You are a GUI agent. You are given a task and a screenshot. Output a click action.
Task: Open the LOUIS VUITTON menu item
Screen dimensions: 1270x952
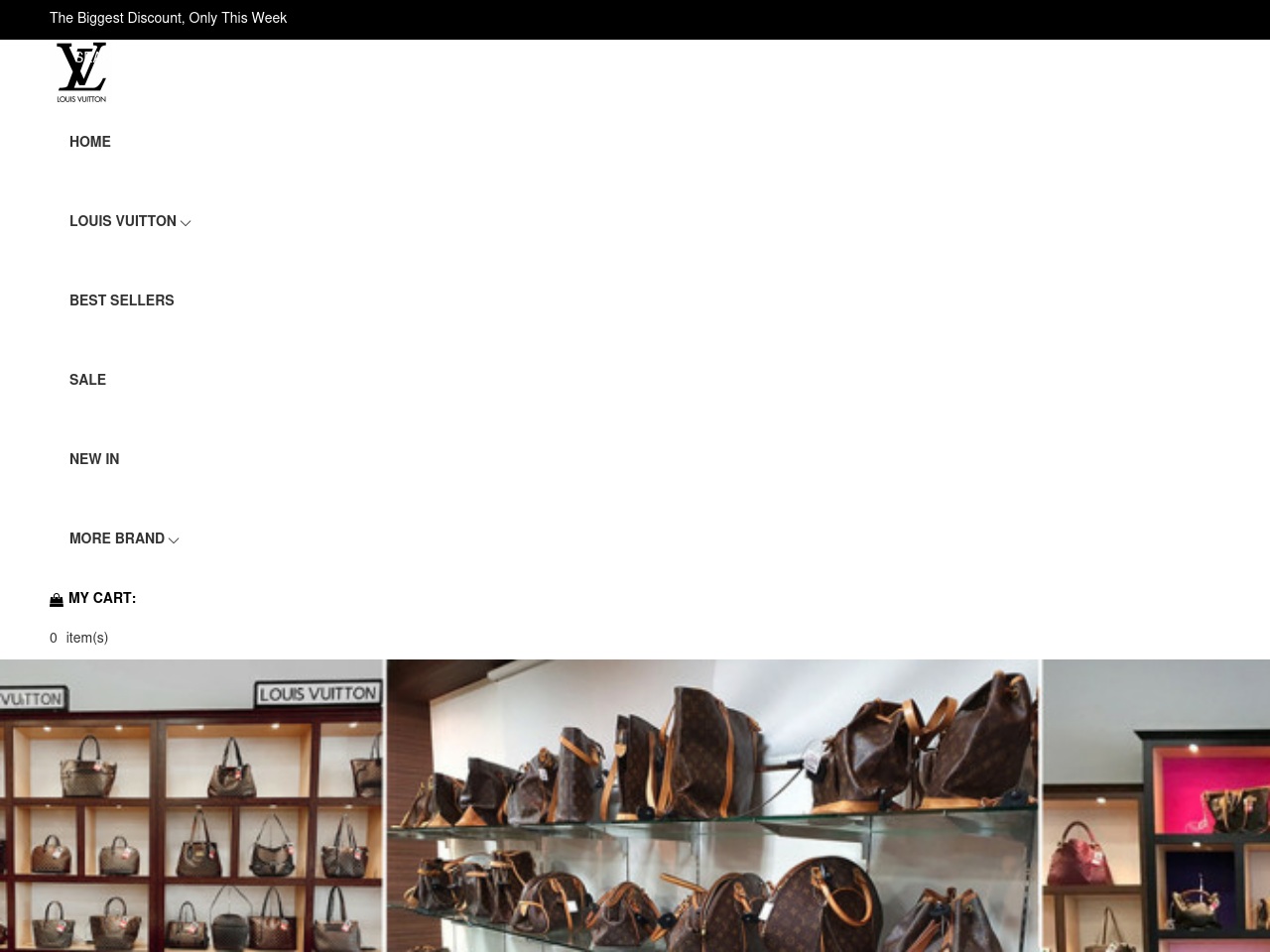123,221
